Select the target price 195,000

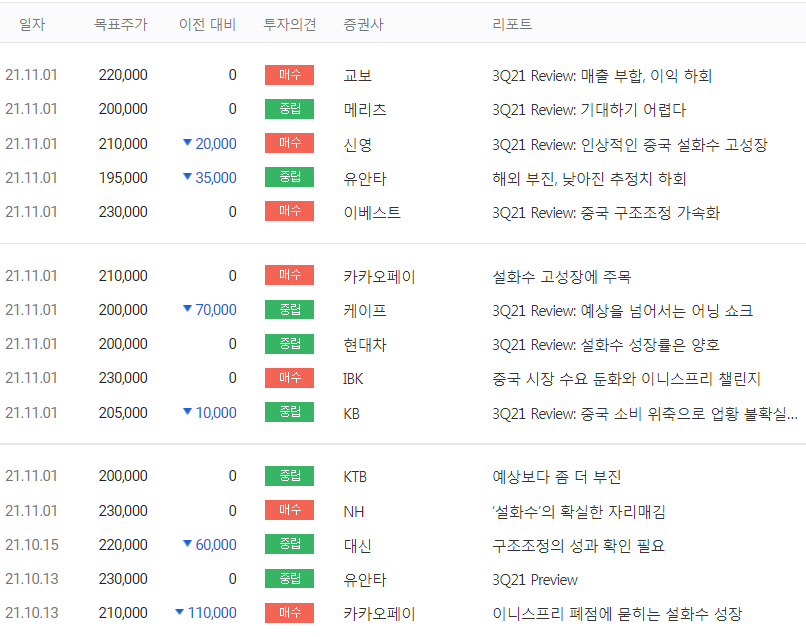pos(123,178)
